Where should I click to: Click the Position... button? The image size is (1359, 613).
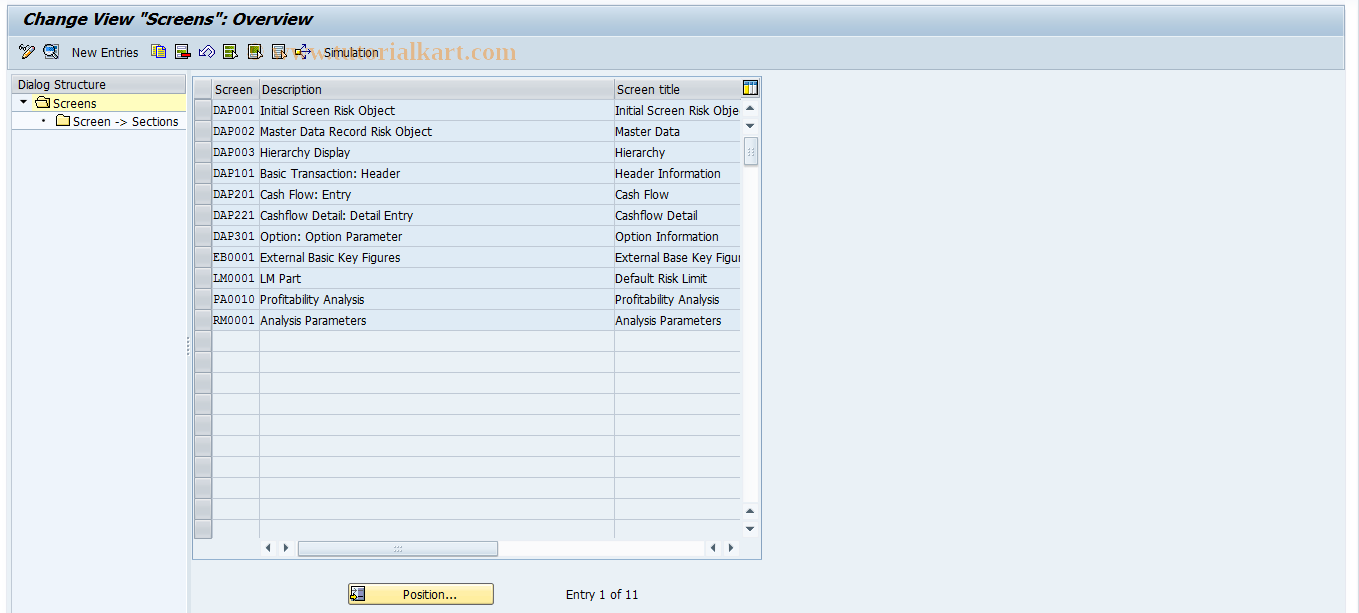(x=421, y=594)
